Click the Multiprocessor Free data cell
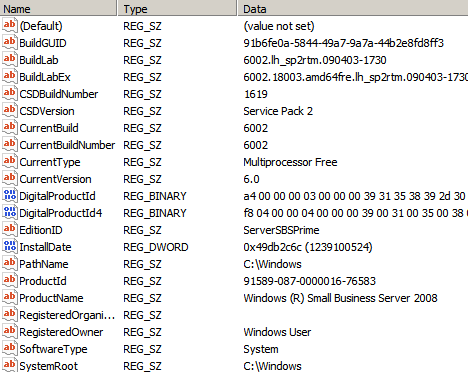This screenshot has height=372, width=468. click(290, 162)
